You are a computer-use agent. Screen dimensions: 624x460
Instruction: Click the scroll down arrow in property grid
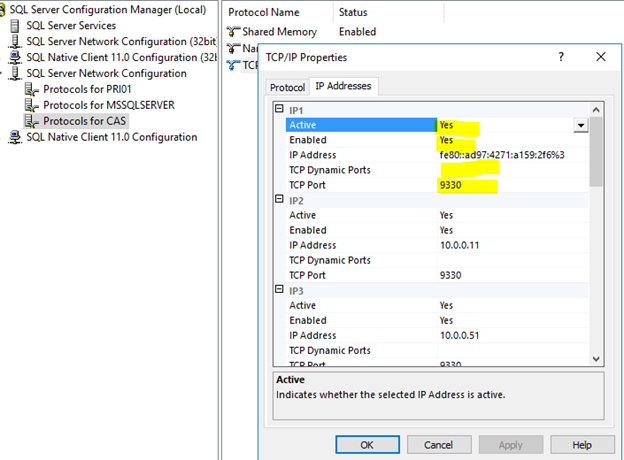pyautogui.click(x=596, y=359)
